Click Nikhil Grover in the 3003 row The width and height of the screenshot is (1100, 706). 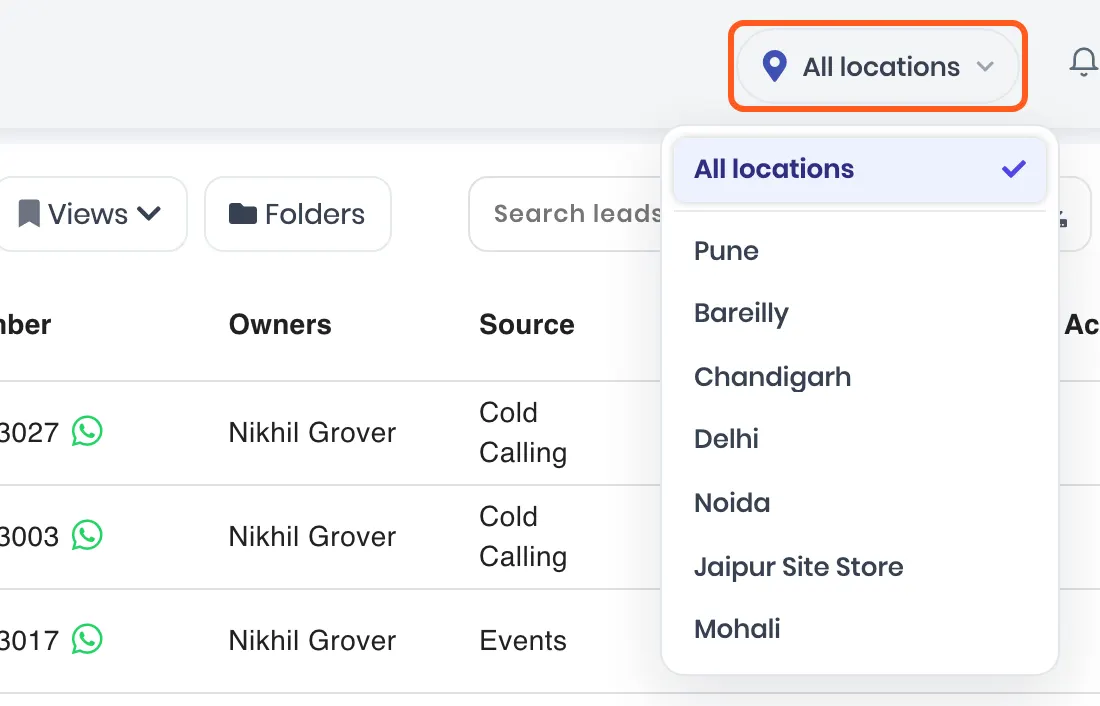(x=312, y=536)
